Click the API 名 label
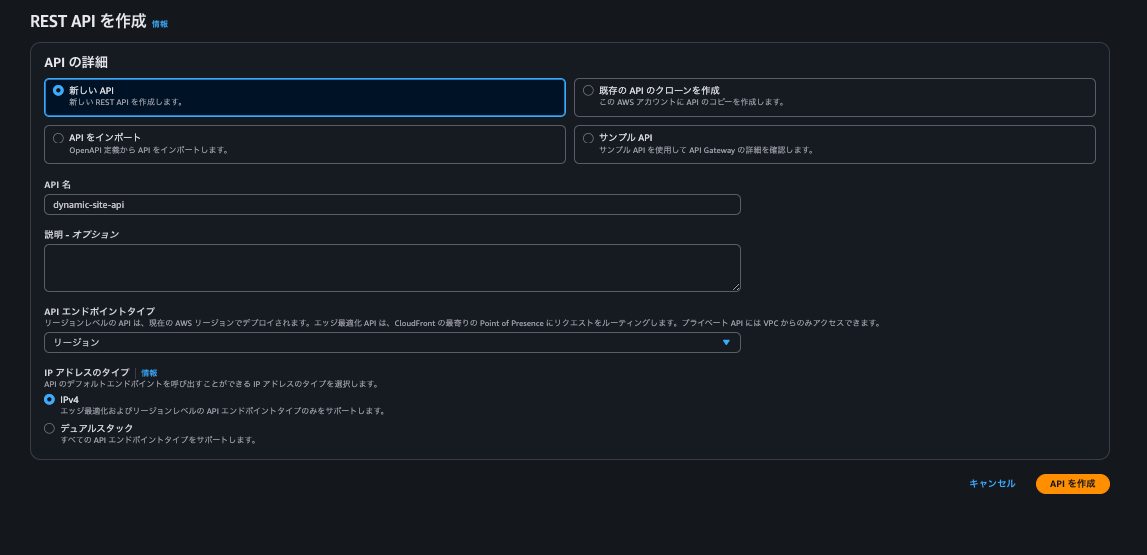The image size is (1147, 555). [x=57, y=184]
